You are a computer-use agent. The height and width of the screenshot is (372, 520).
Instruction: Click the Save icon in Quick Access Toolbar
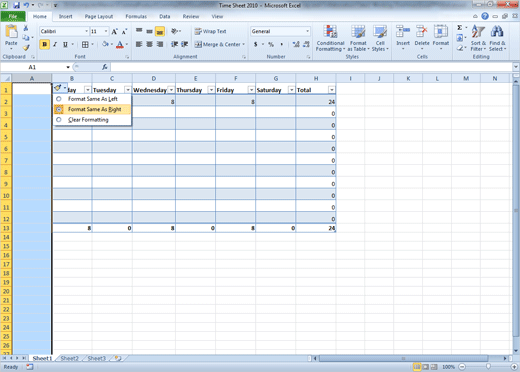click(16, 5)
